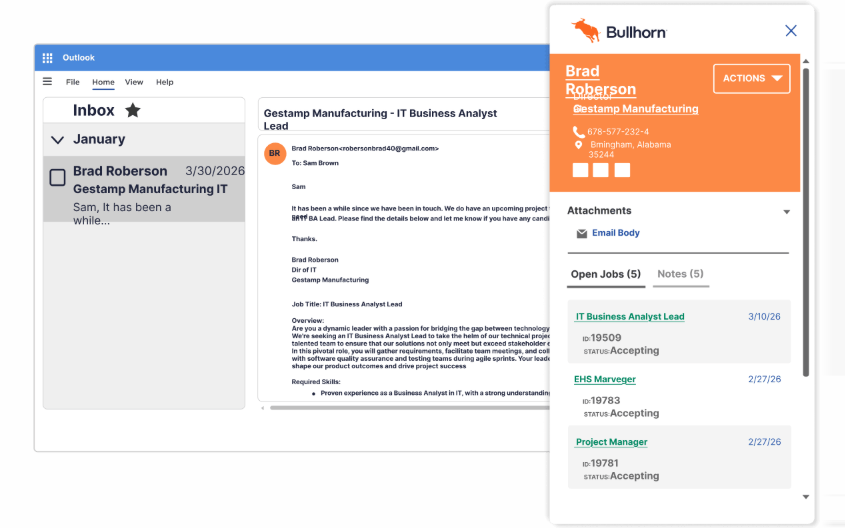The image size is (845, 528).
Task: Open the Gestamp Manufacturing company link
Action: (636, 109)
